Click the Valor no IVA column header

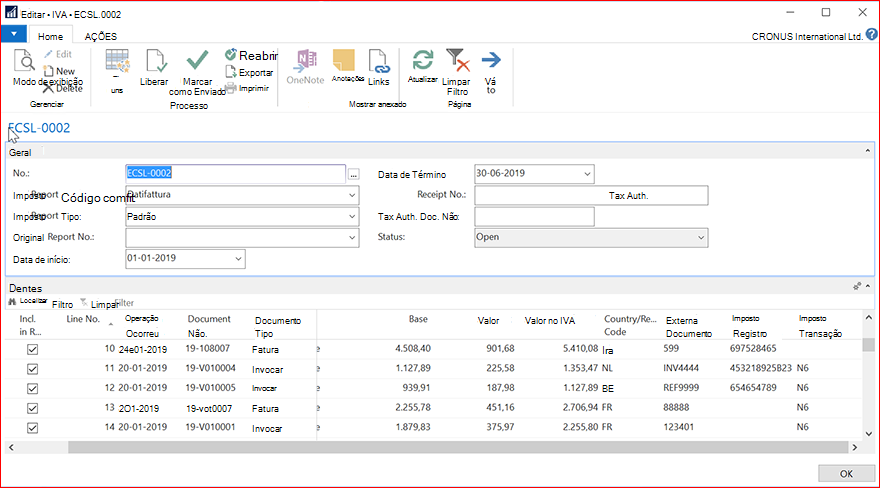click(550, 321)
